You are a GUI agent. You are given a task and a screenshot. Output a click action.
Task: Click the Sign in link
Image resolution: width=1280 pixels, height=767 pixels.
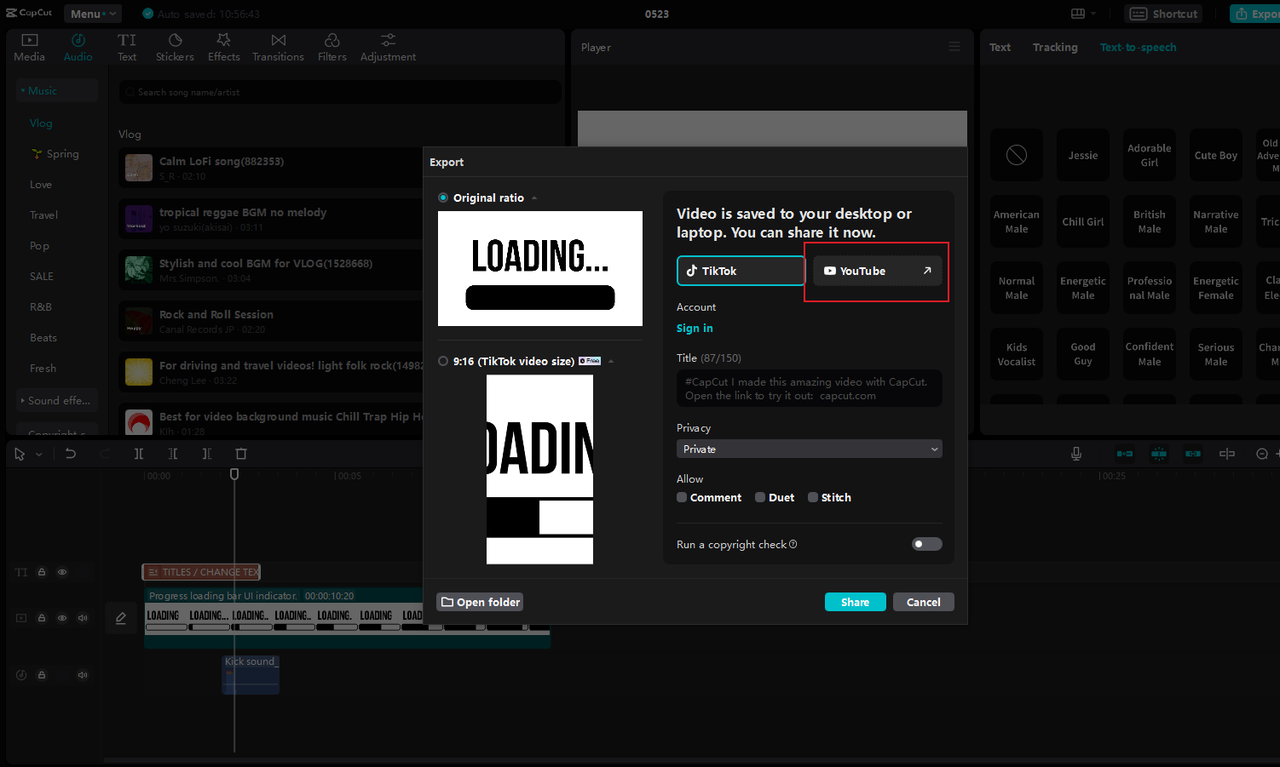coord(694,327)
